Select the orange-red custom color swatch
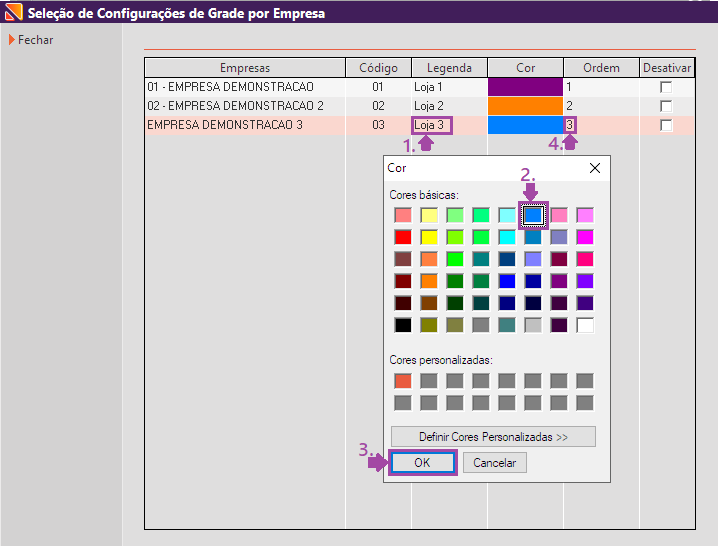The width and height of the screenshot is (718, 546). click(x=403, y=381)
